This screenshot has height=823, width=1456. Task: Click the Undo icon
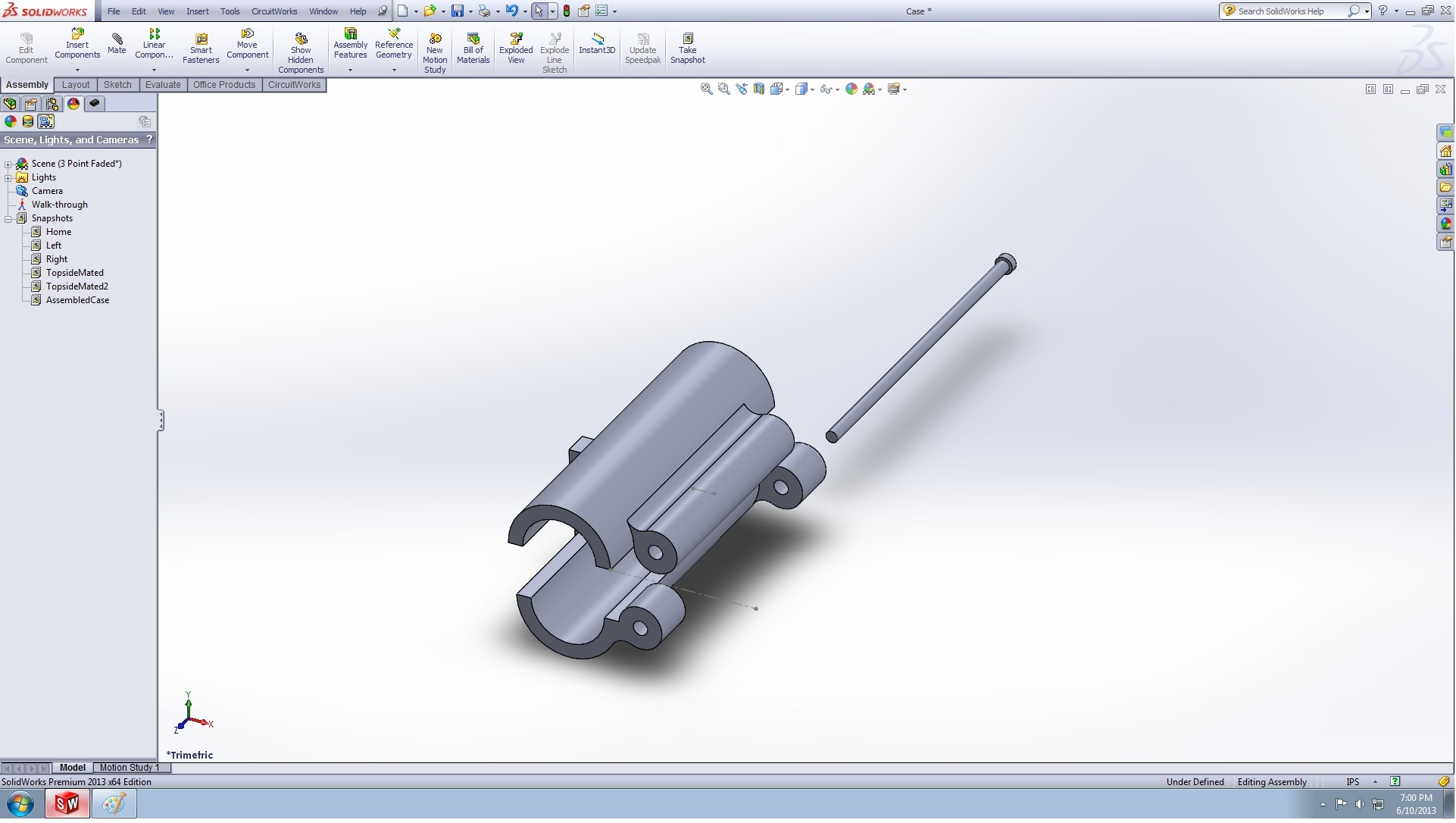512,11
